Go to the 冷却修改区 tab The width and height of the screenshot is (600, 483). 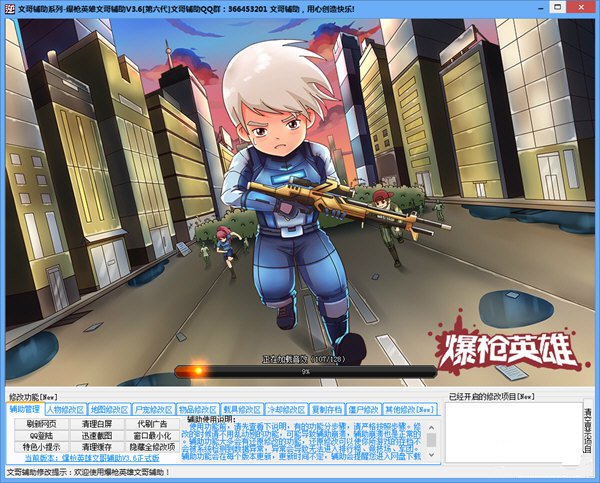click(x=287, y=410)
